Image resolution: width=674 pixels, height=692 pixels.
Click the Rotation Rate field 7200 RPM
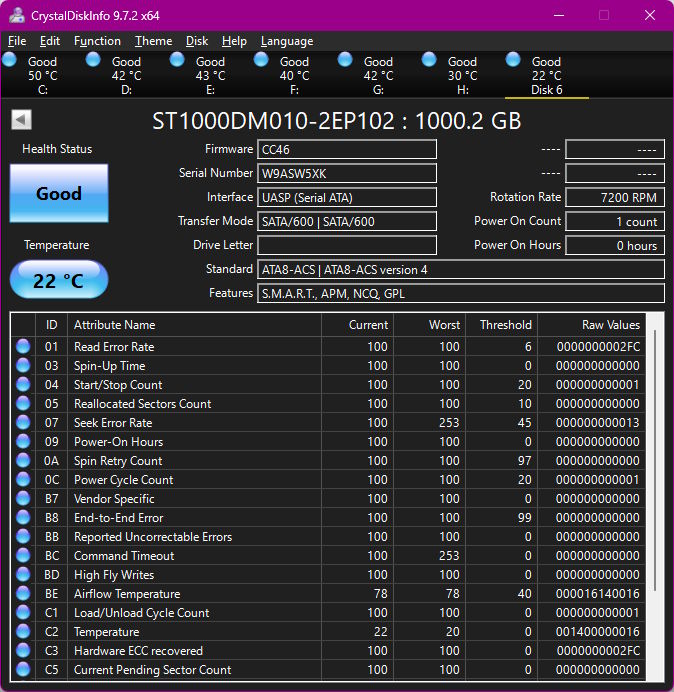pyautogui.click(x=615, y=197)
